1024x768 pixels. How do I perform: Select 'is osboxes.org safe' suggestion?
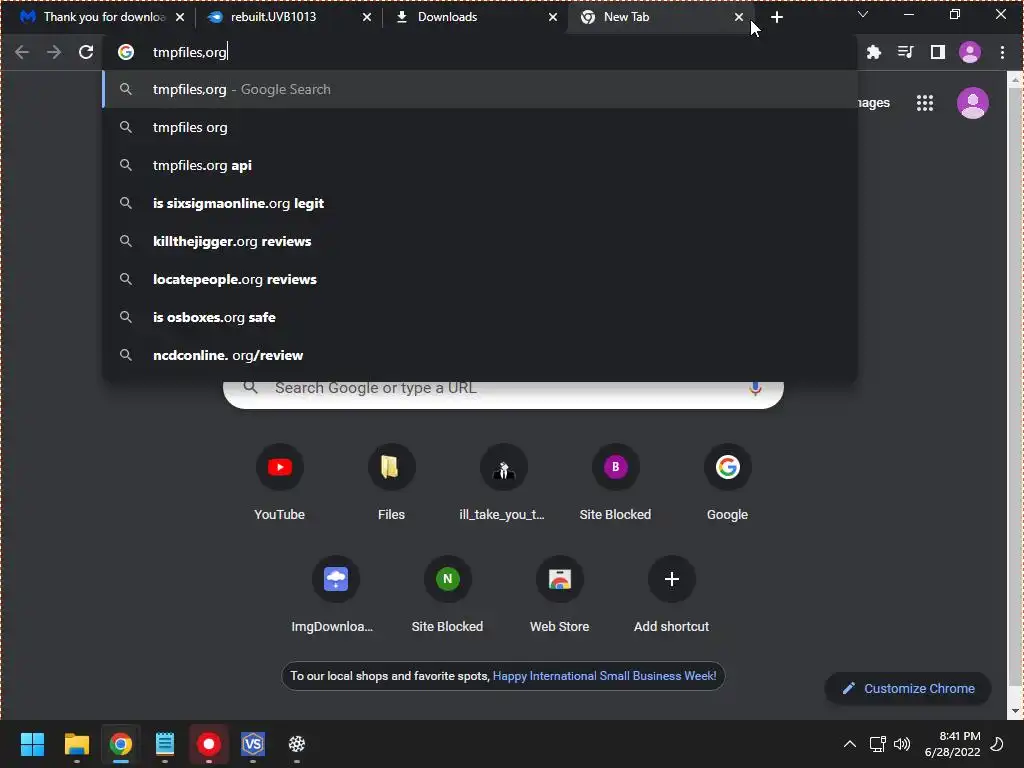tap(480, 317)
